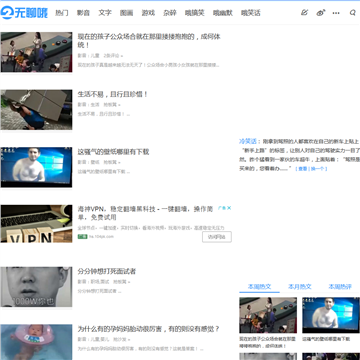Open the Weibo icon in header
The height and width of the screenshot is (360, 360).
[320, 13]
